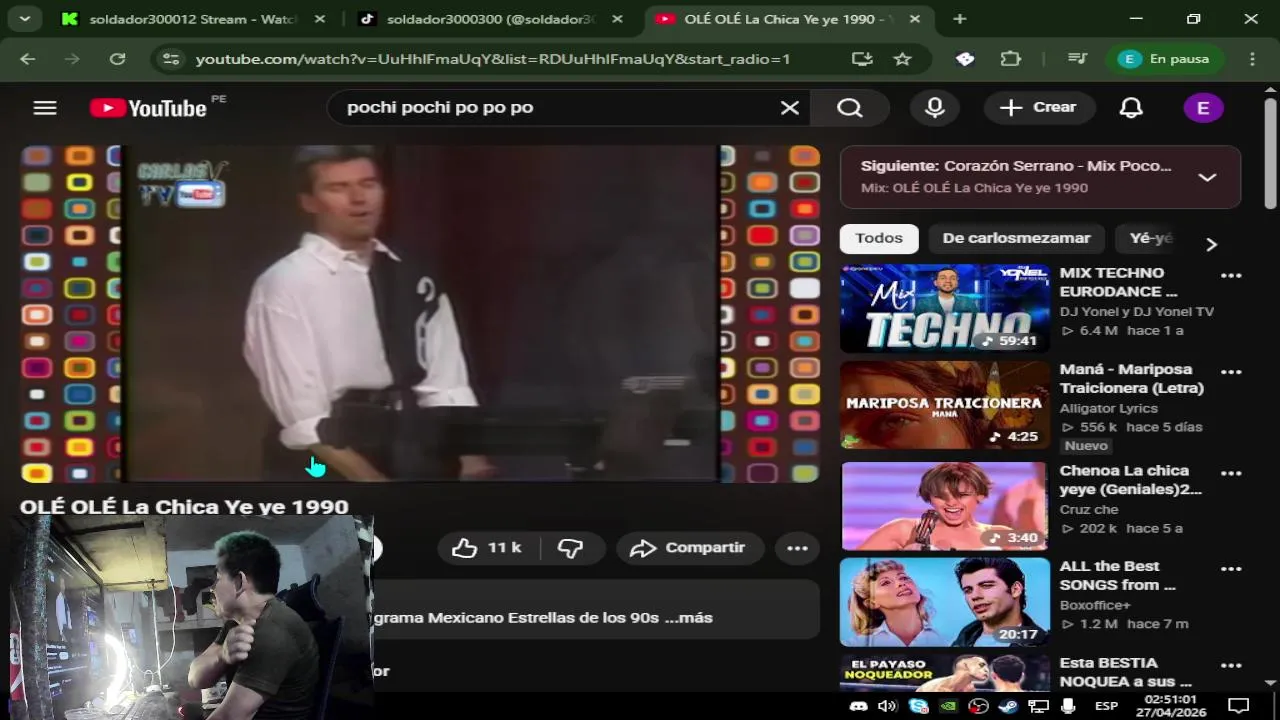Open the YouTube hamburger guide menu
Viewport: 1280px width, 720px height.
tap(45, 108)
